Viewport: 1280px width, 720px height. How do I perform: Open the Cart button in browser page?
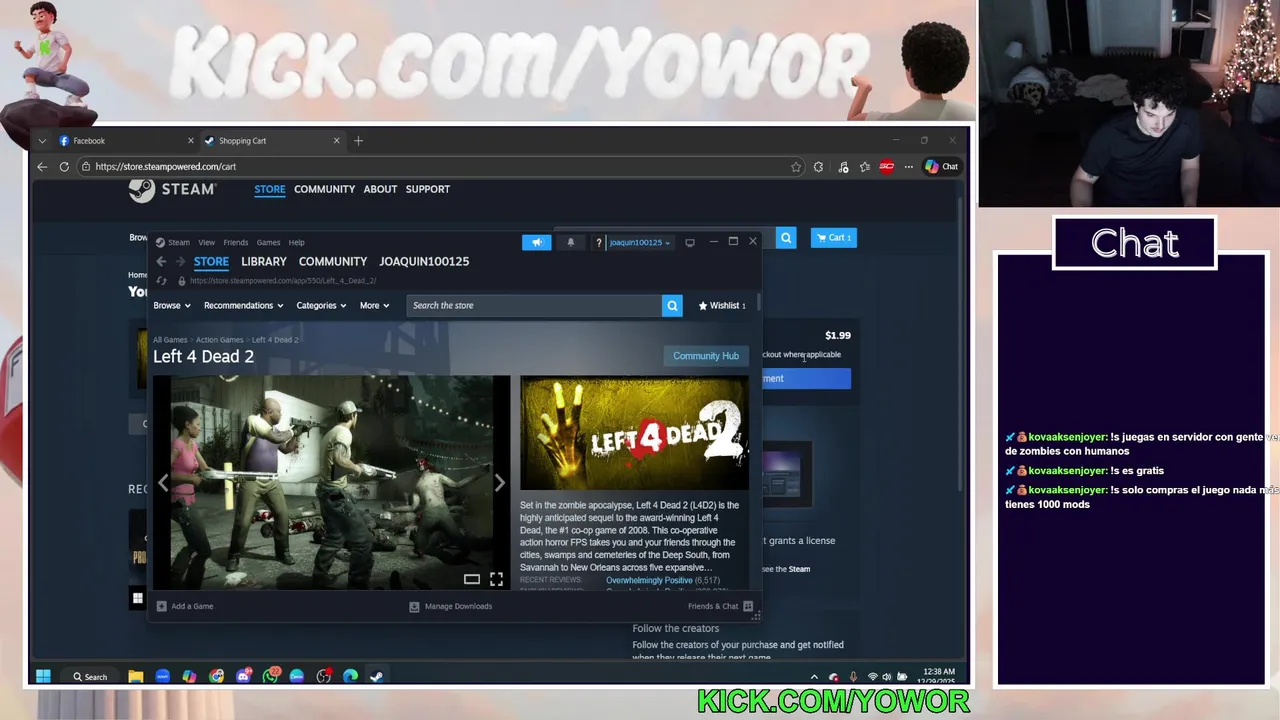[833, 237]
